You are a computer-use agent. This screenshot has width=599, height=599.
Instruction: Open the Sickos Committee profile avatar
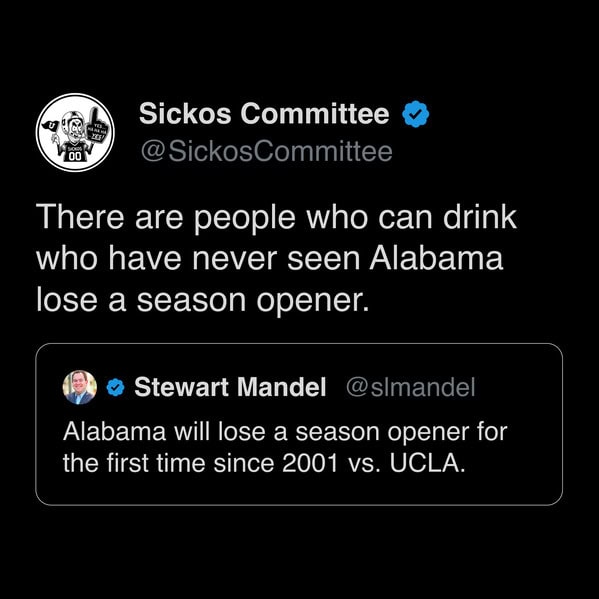pyautogui.click(x=75, y=133)
